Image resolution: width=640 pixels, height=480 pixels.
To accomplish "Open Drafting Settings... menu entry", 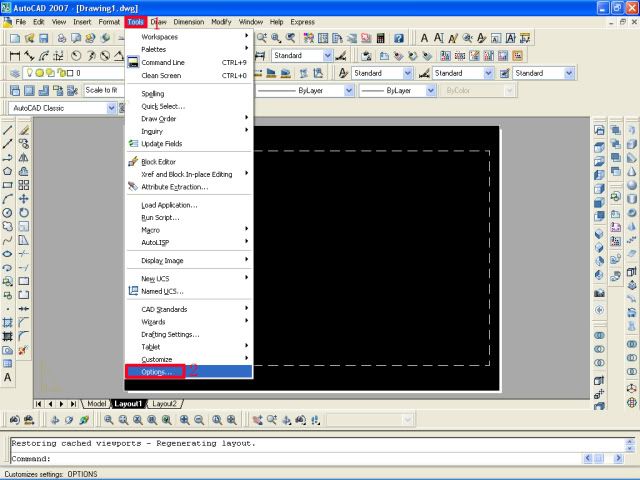I will 170,334.
